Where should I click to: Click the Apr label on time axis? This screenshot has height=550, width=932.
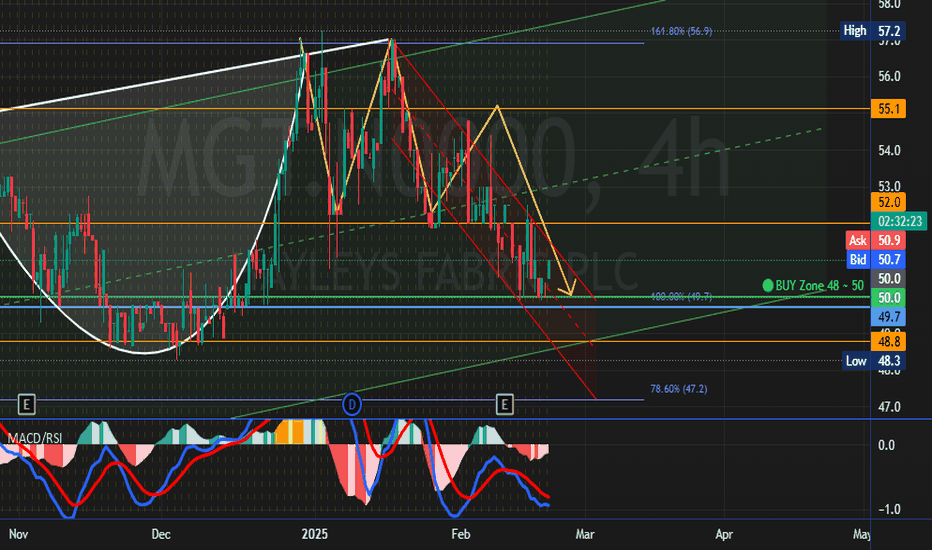pos(724,534)
